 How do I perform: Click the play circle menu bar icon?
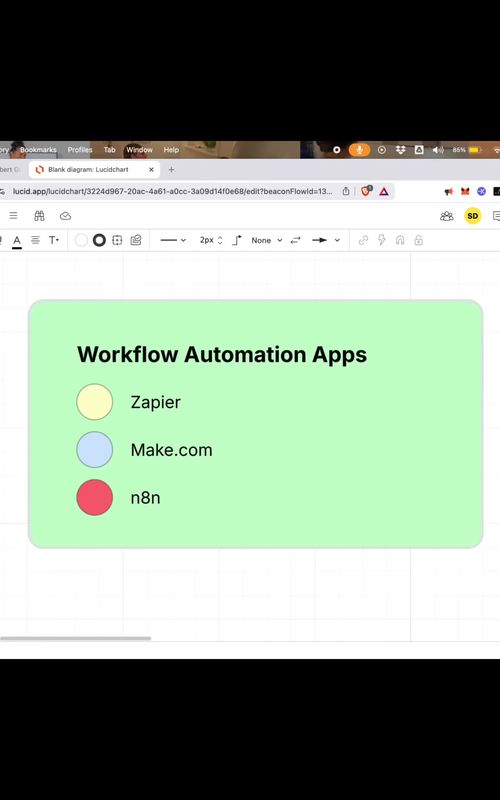(x=382, y=149)
